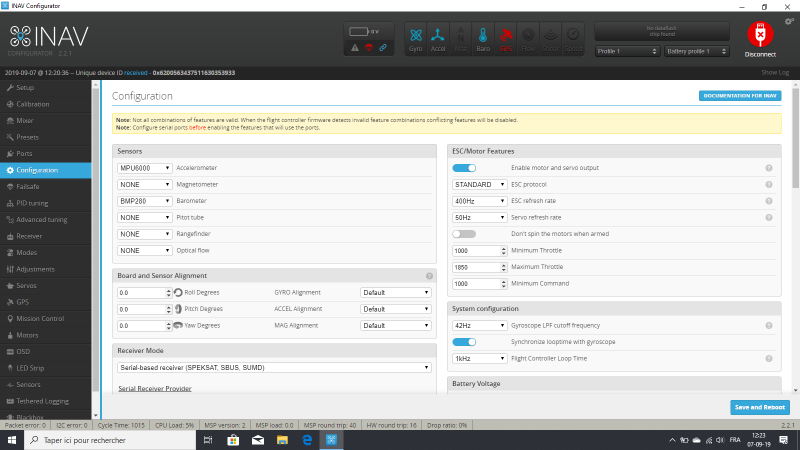Viewport: 800px width, 450px height.
Task: Enable Don't spin the motors when armed
Action: 464,233
